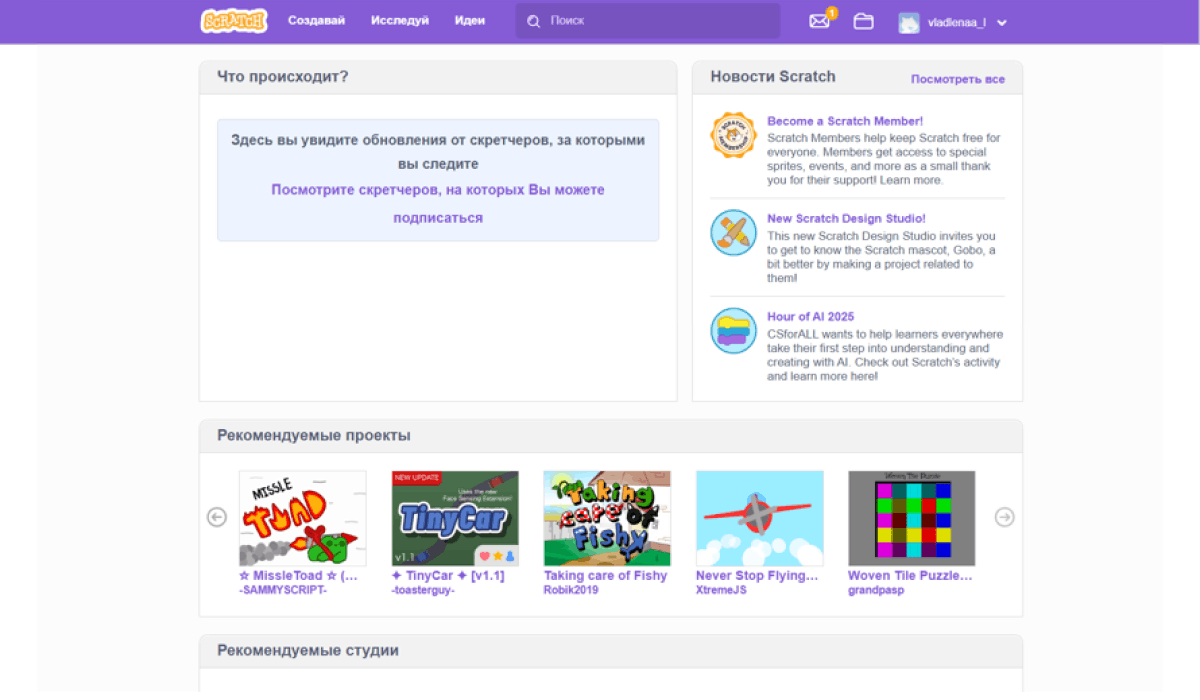Expand the vladlenaa_l account dropdown
Image resolution: width=1200 pixels, height=700 pixels.
[x=1002, y=23]
